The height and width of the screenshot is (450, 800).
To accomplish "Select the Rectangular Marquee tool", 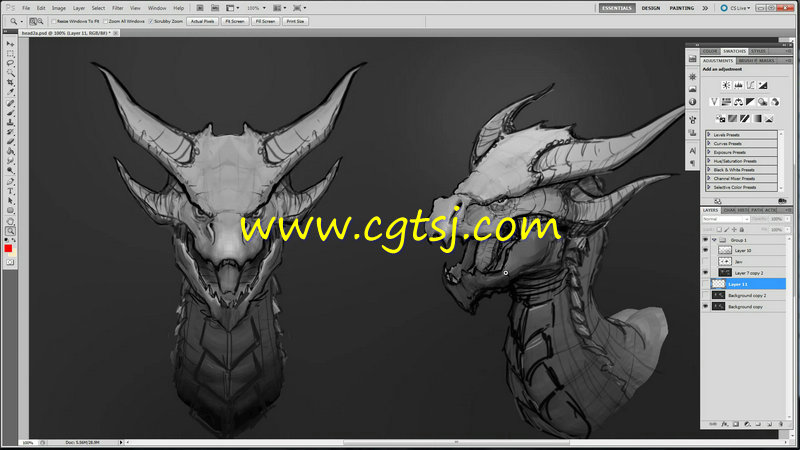I will coord(10,54).
